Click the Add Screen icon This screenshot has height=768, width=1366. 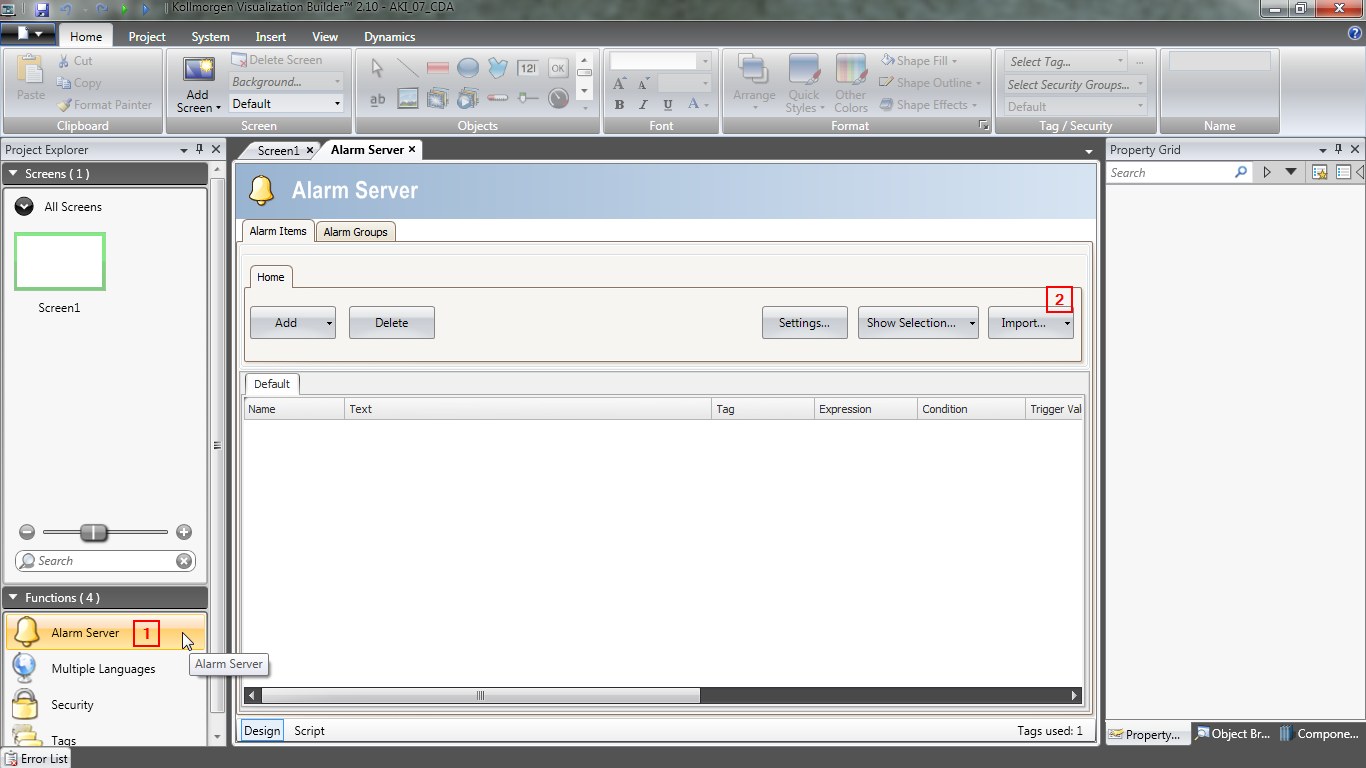198,70
